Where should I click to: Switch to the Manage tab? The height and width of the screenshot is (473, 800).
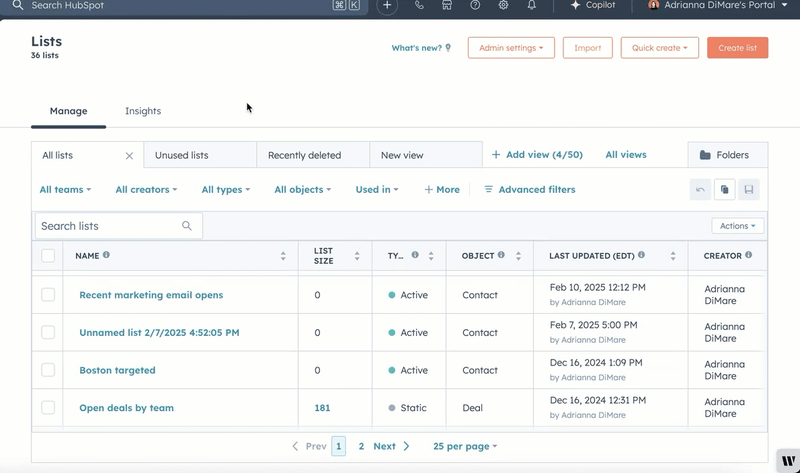tap(68, 111)
